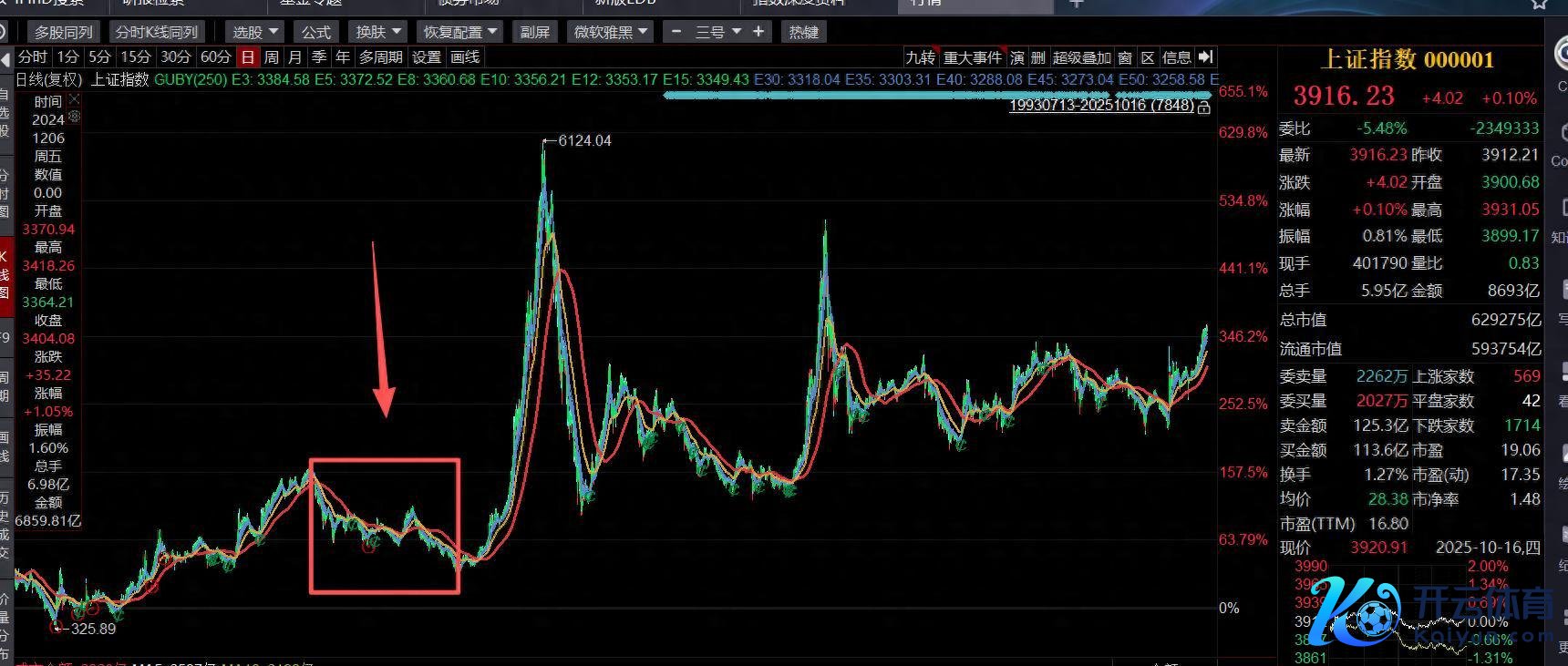Open settings gear in the floating data box
Screen dimensions: 1568x666
tap(75, 117)
